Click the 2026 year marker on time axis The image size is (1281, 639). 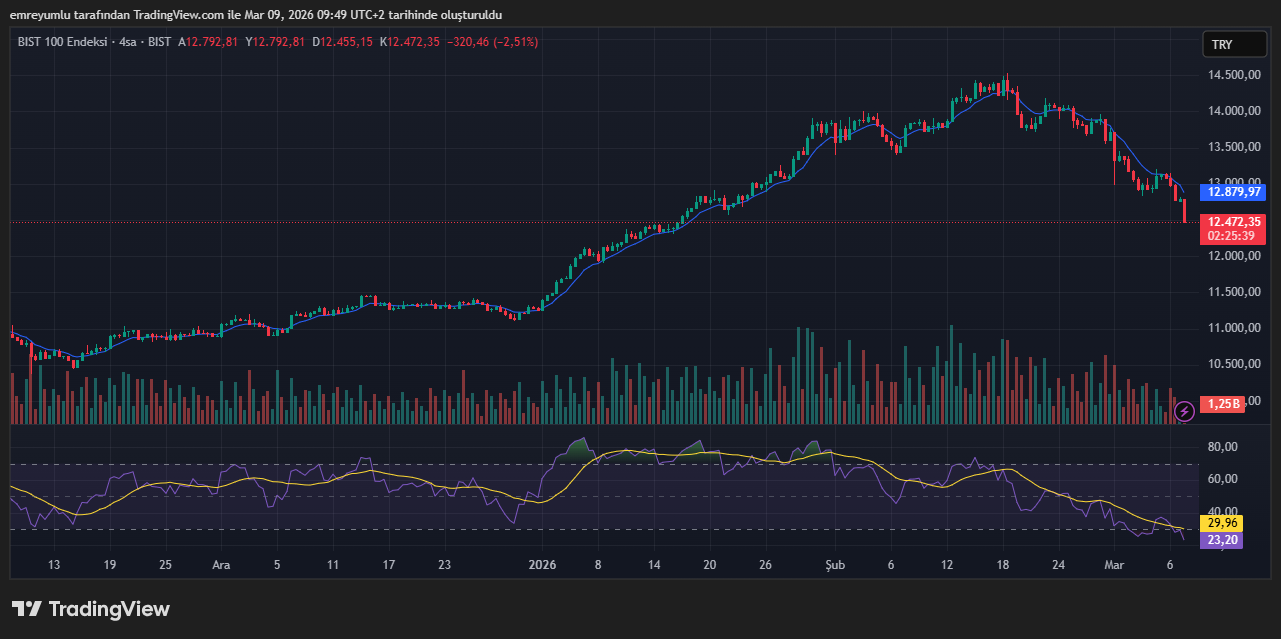click(x=541, y=565)
